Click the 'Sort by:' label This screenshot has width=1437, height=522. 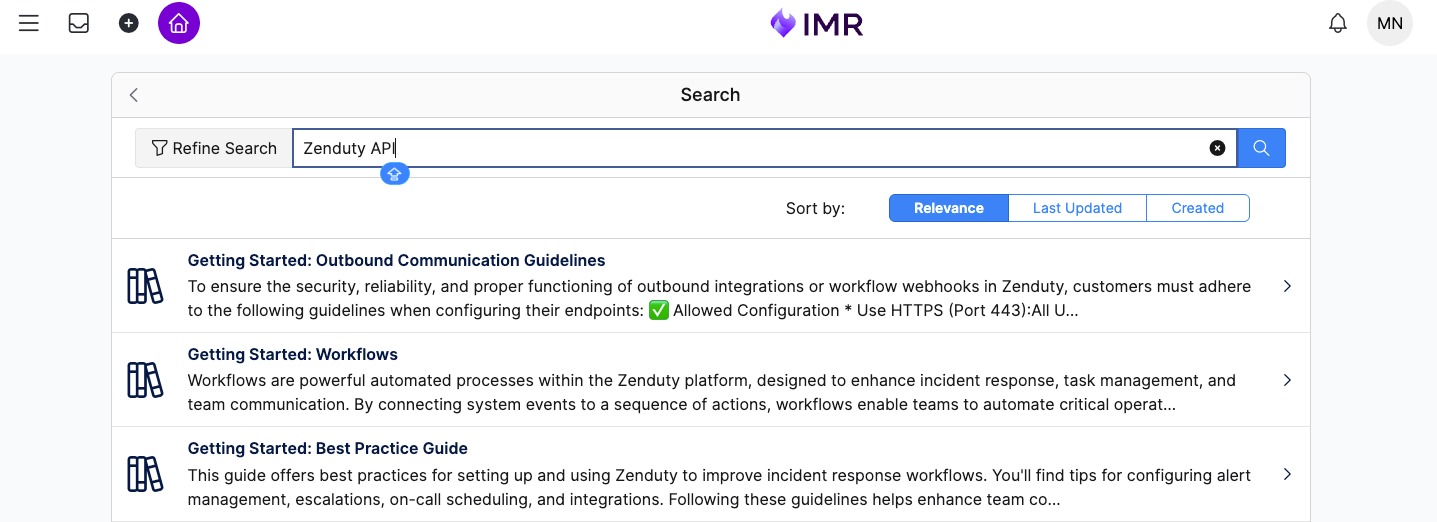tap(815, 208)
